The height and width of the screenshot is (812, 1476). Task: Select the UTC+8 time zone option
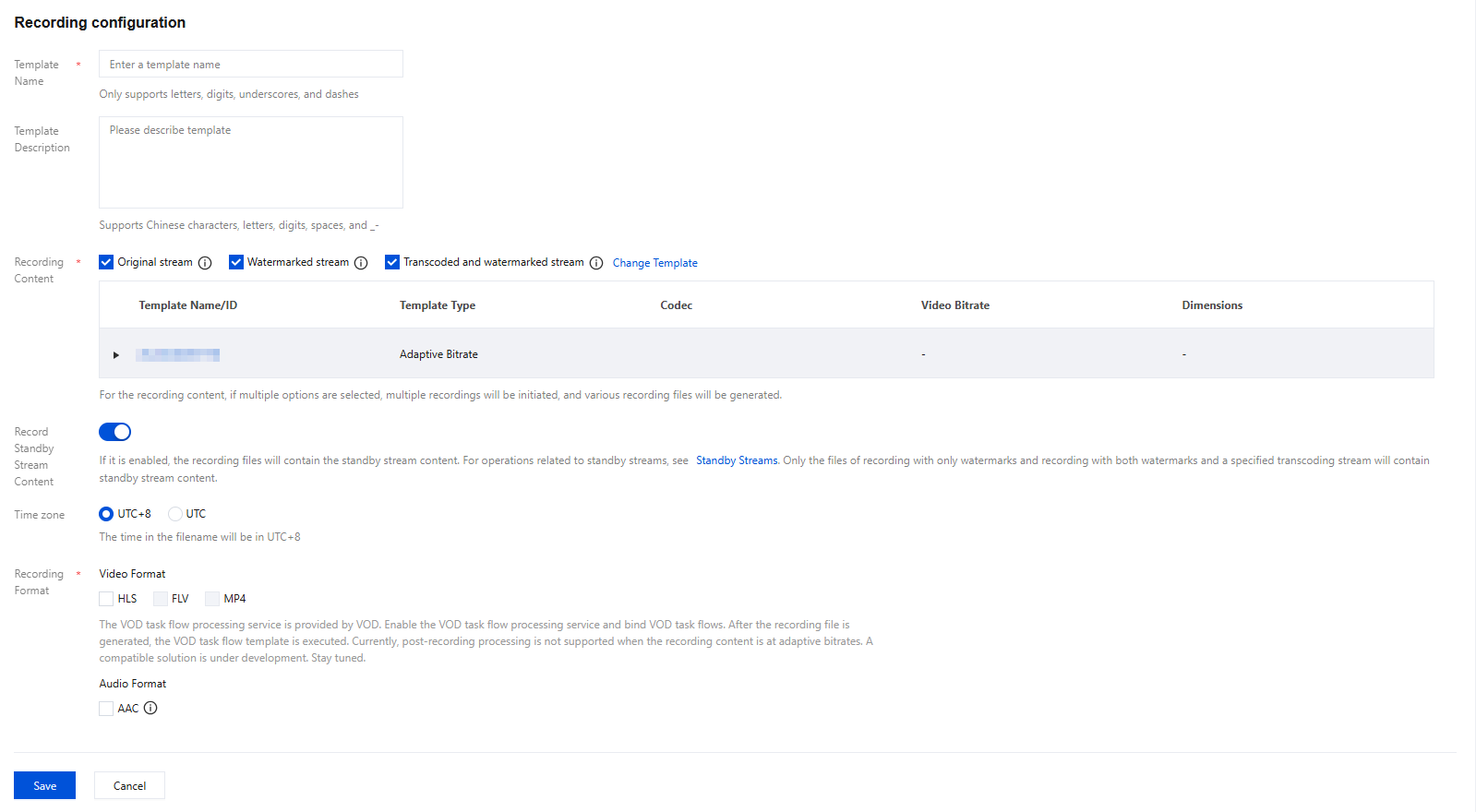(x=106, y=514)
